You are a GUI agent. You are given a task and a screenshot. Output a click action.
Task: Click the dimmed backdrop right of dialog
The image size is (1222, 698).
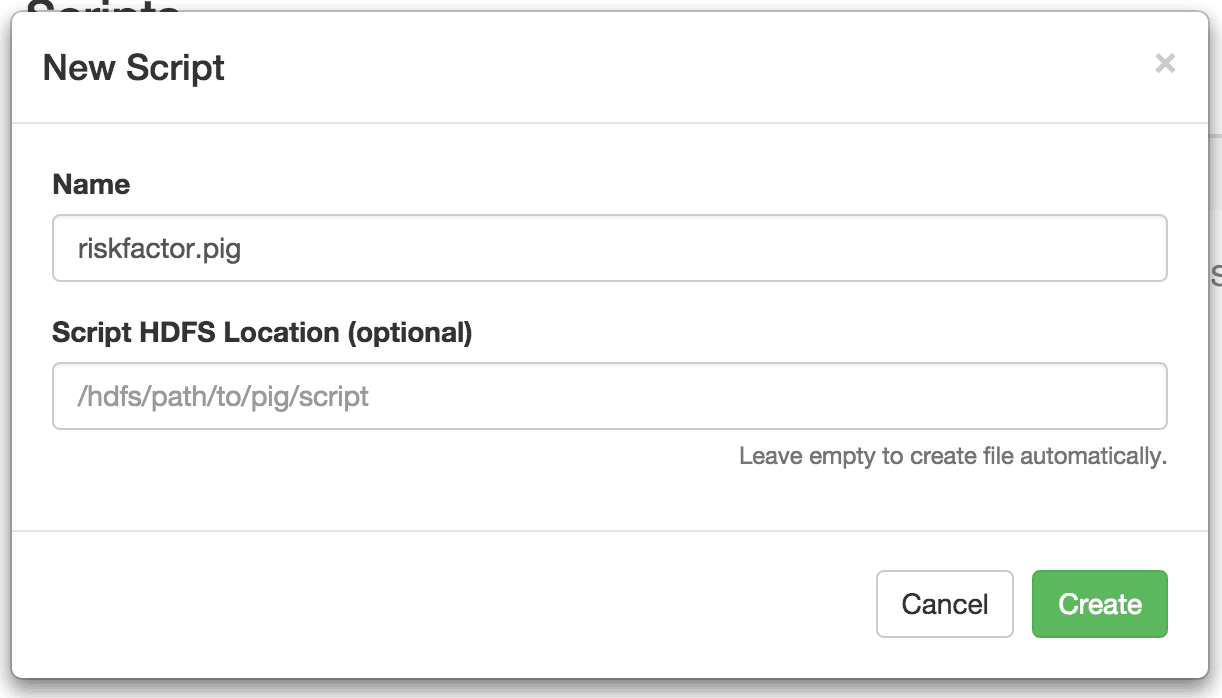coord(1215,400)
